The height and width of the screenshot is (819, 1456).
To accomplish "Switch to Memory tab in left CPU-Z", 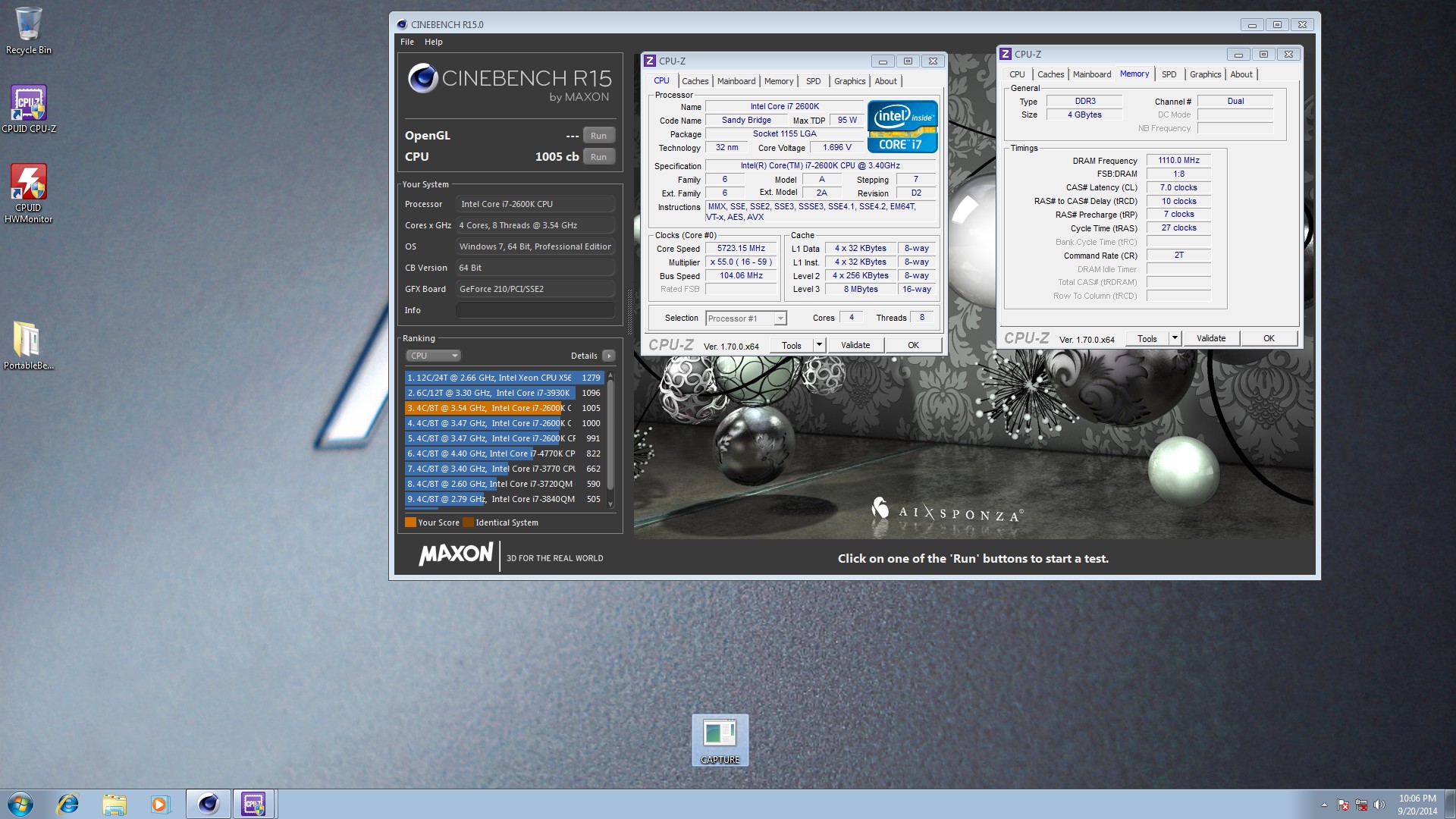I will (778, 81).
